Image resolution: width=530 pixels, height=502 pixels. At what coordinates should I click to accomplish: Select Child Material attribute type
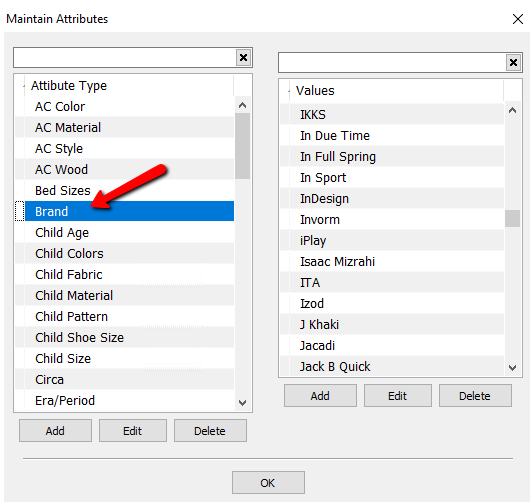pos(124,295)
